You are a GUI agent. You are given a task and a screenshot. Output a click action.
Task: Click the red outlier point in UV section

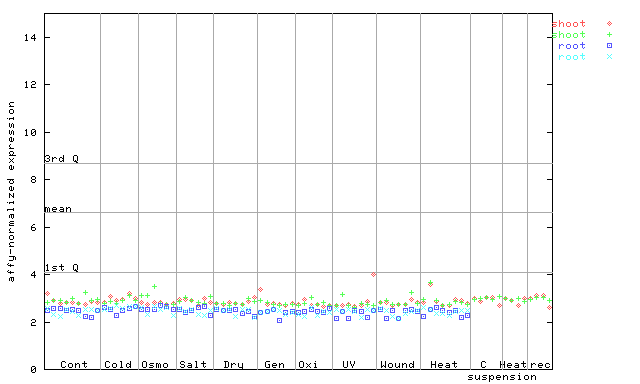(x=373, y=275)
